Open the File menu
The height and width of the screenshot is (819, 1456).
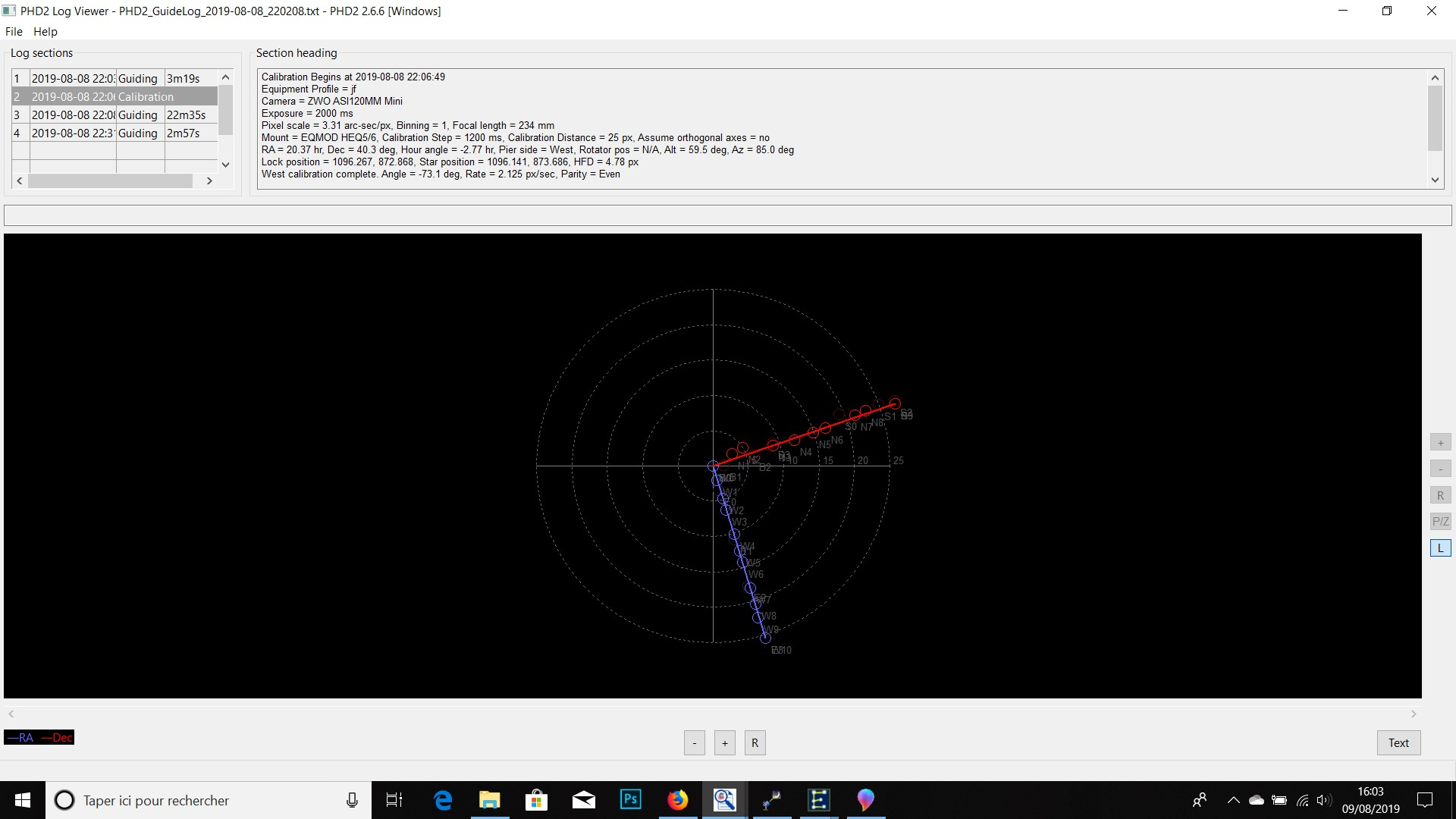pyautogui.click(x=14, y=32)
